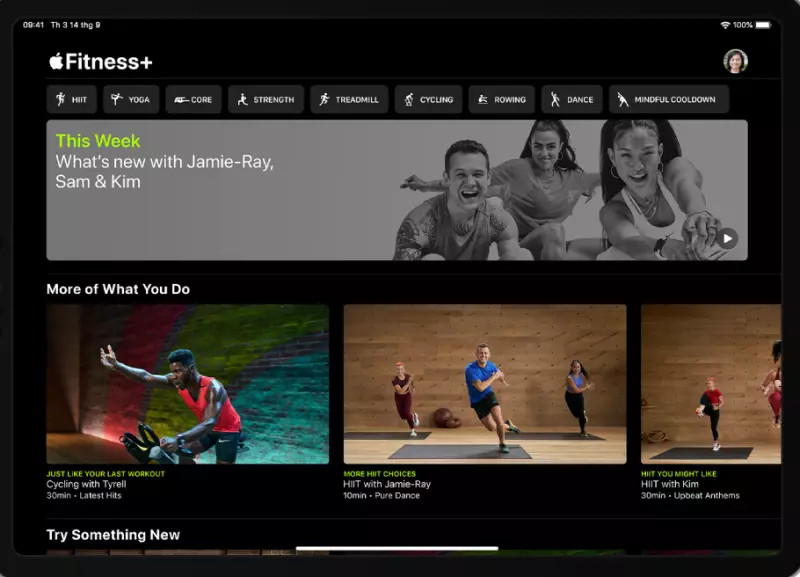Filter workouts by Yoga label
Viewport: 800px width, 577px height.
139,99
